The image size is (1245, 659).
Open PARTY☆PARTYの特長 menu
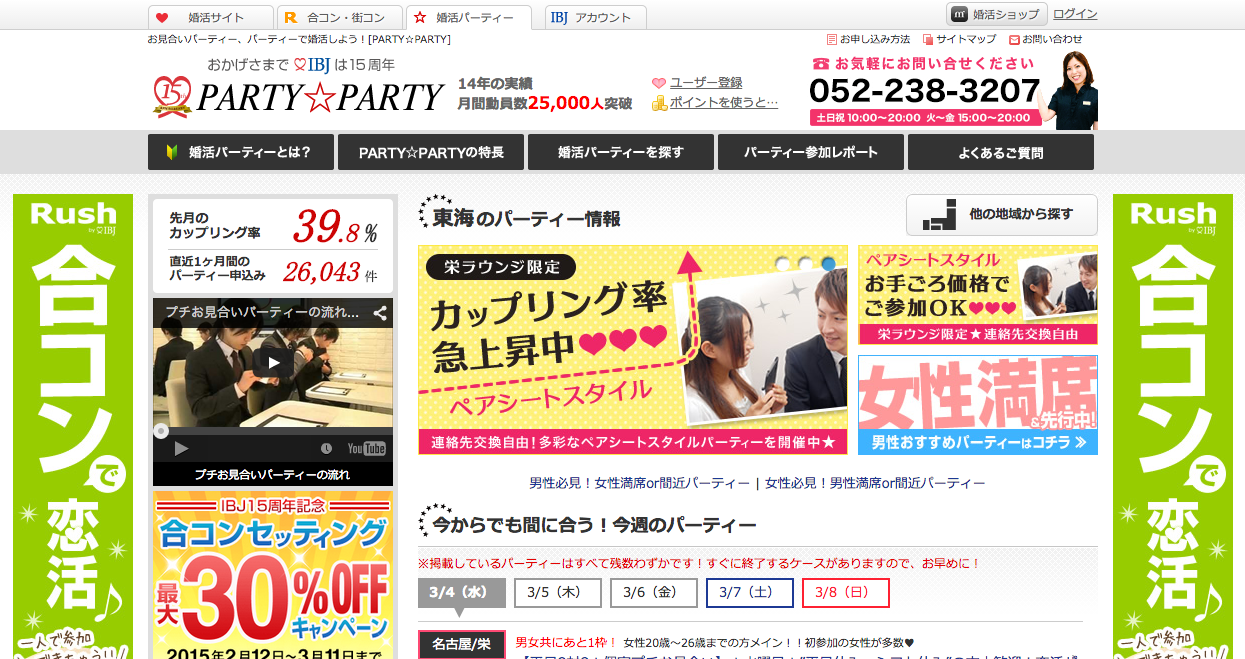(x=431, y=152)
